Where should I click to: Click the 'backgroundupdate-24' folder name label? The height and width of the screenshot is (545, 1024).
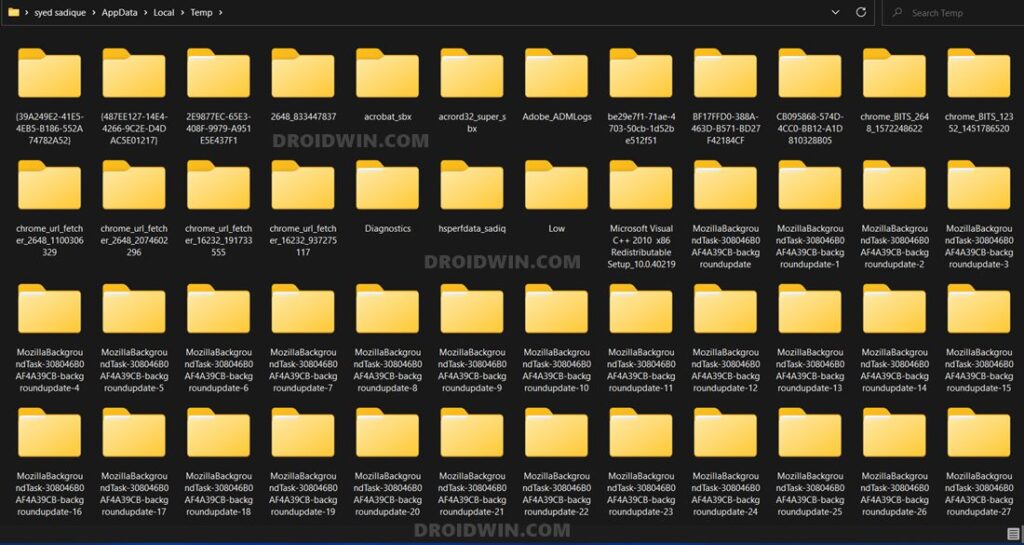click(726, 494)
